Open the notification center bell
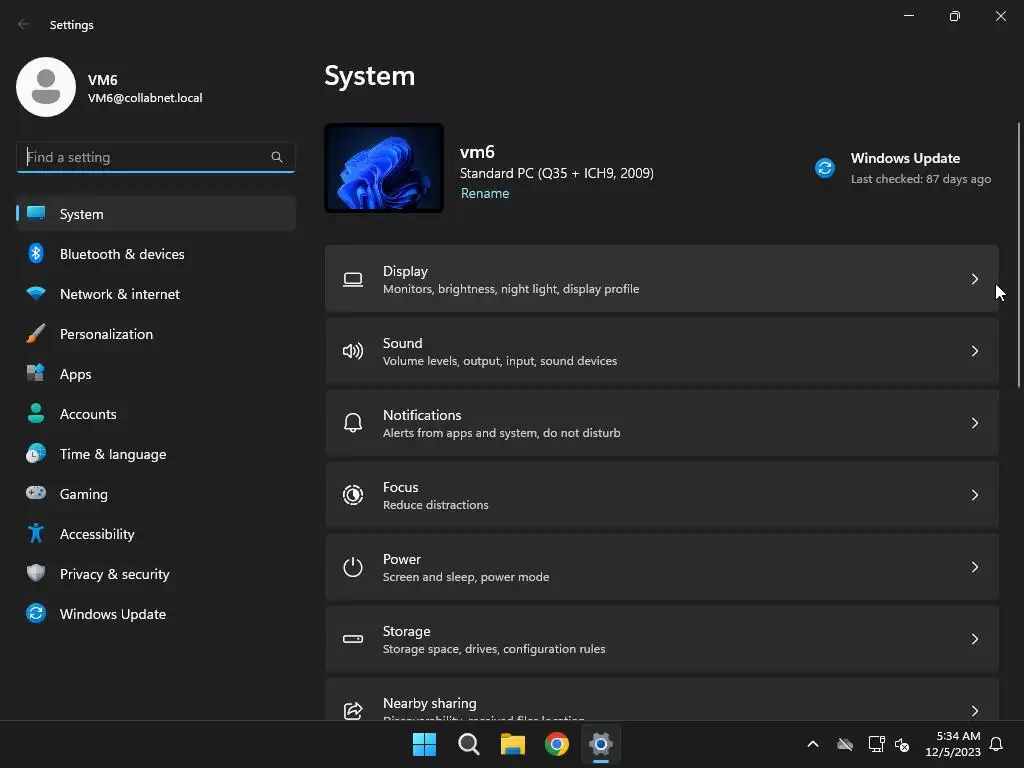Viewport: 1024px width, 768px height. [x=997, y=744]
